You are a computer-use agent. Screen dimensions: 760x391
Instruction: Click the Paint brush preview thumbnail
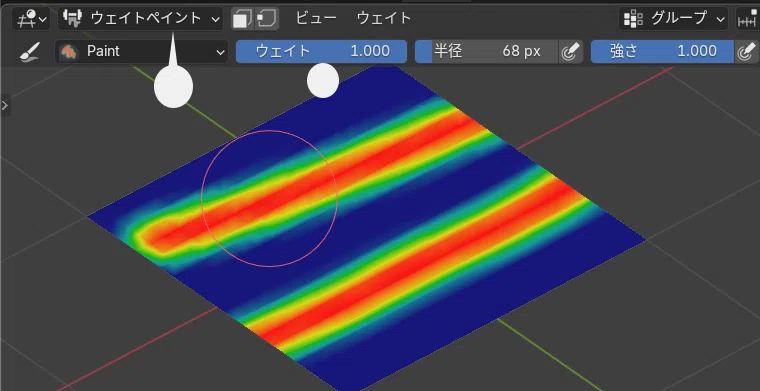point(68,51)
